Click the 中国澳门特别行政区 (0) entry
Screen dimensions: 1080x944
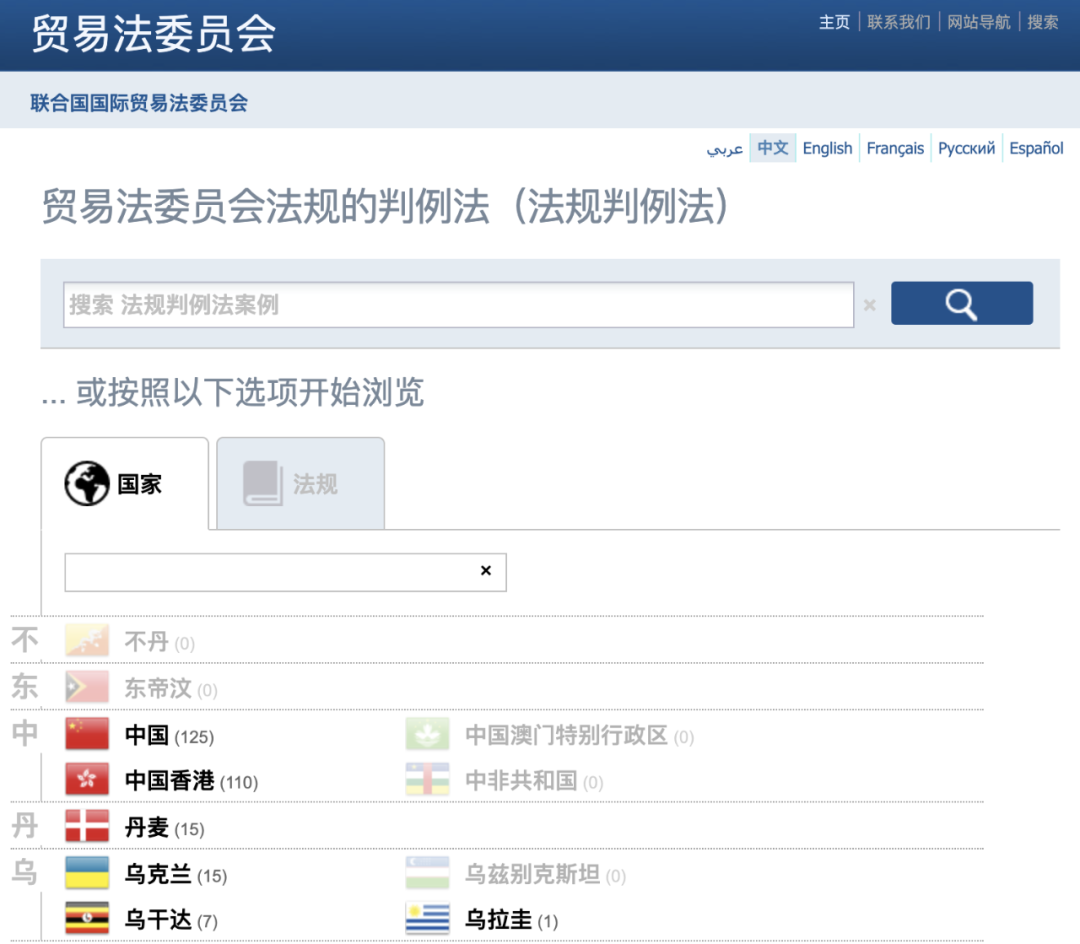click(579, 735)
